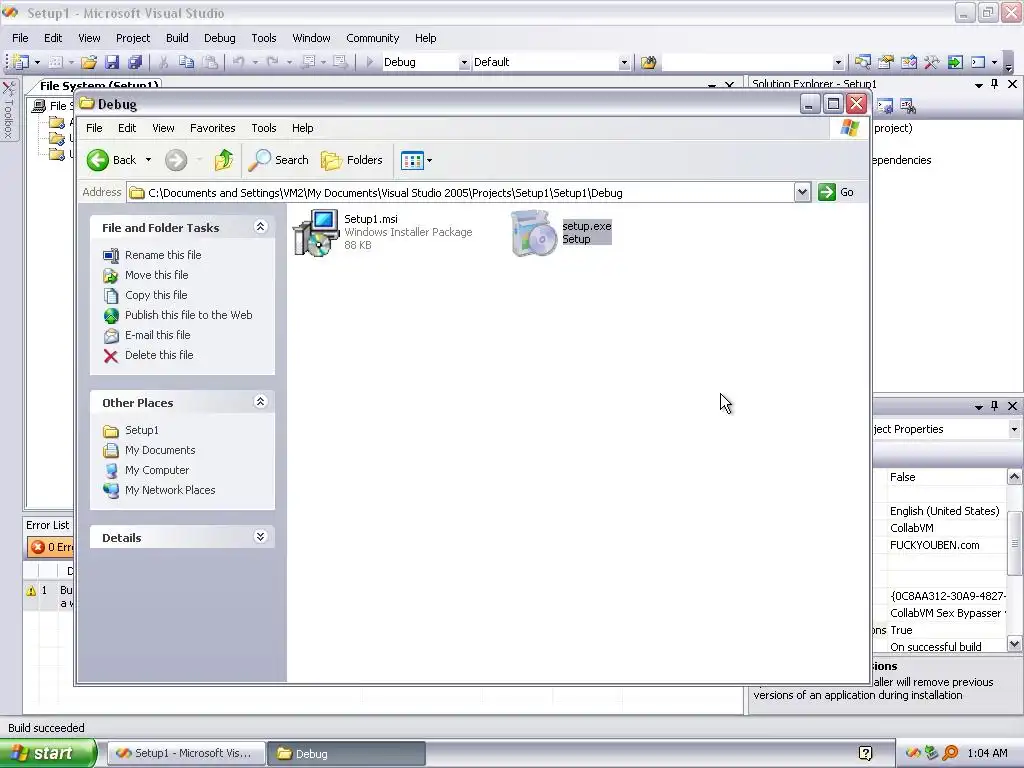
Task: Open Debug configuration dropdown in Visual Studio
Action: [x=464, y=63]
